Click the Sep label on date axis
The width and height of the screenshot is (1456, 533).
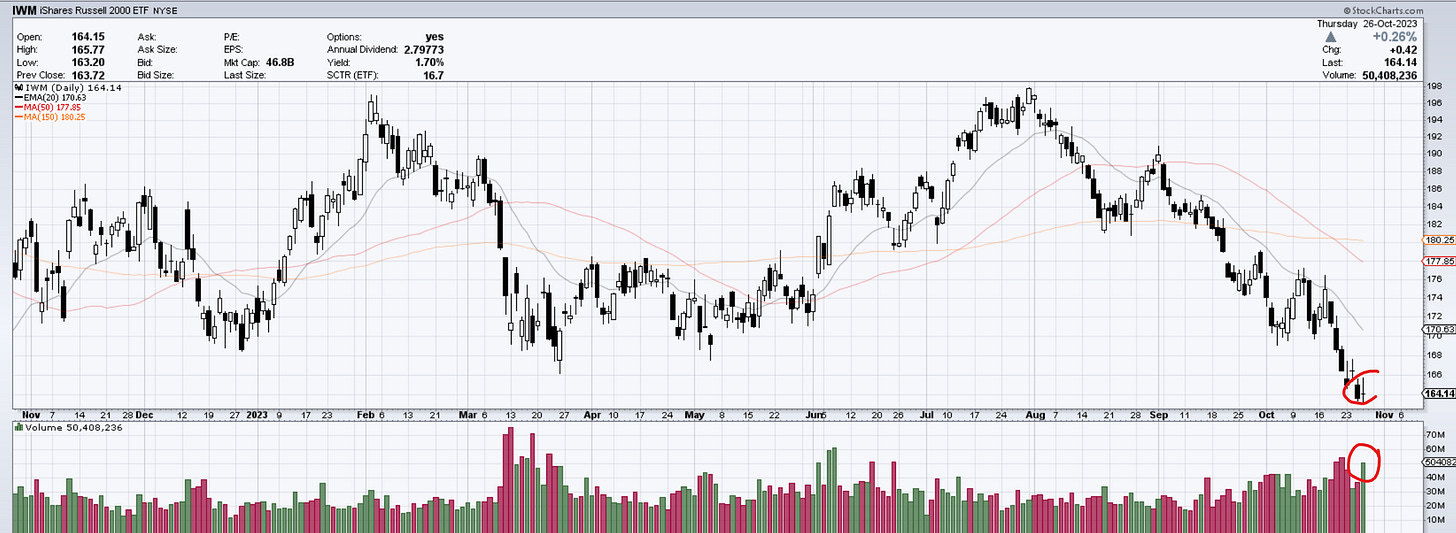(x=1159, y=413)
